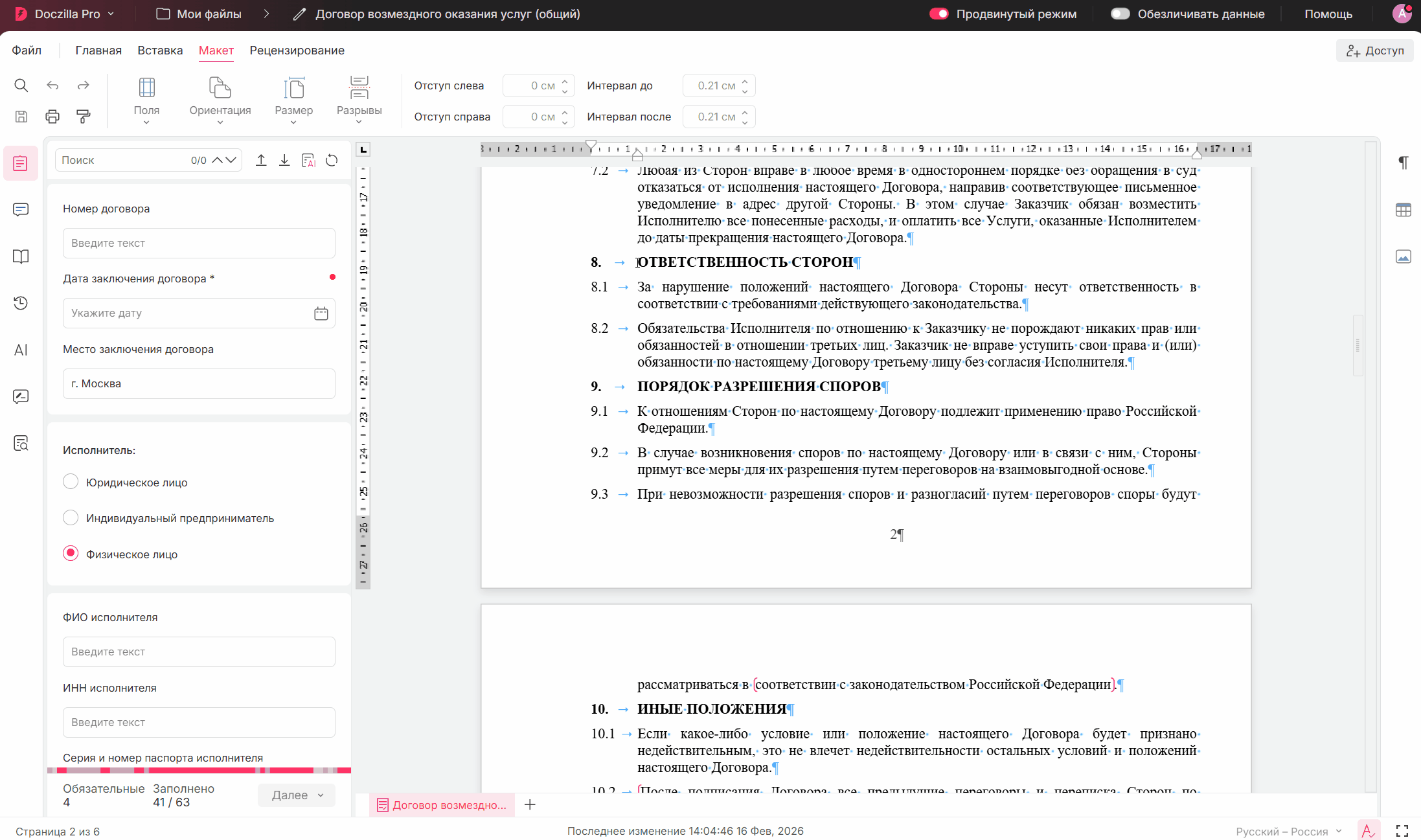Open Поля margins dropdown

click(146, 100)
